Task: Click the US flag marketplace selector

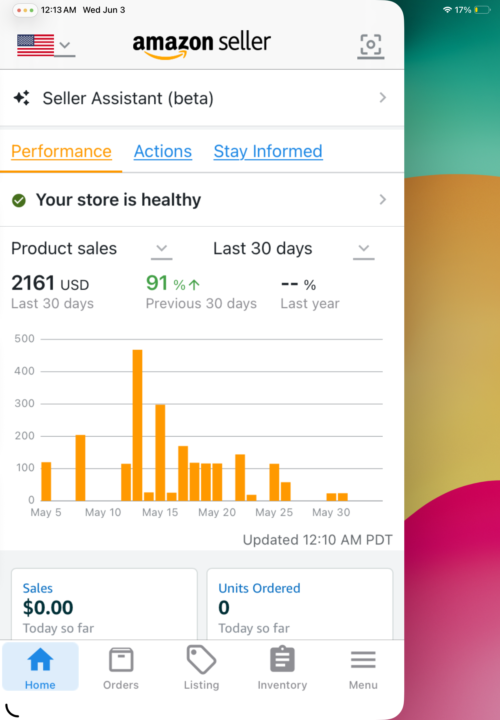Action: pos(45,45)
